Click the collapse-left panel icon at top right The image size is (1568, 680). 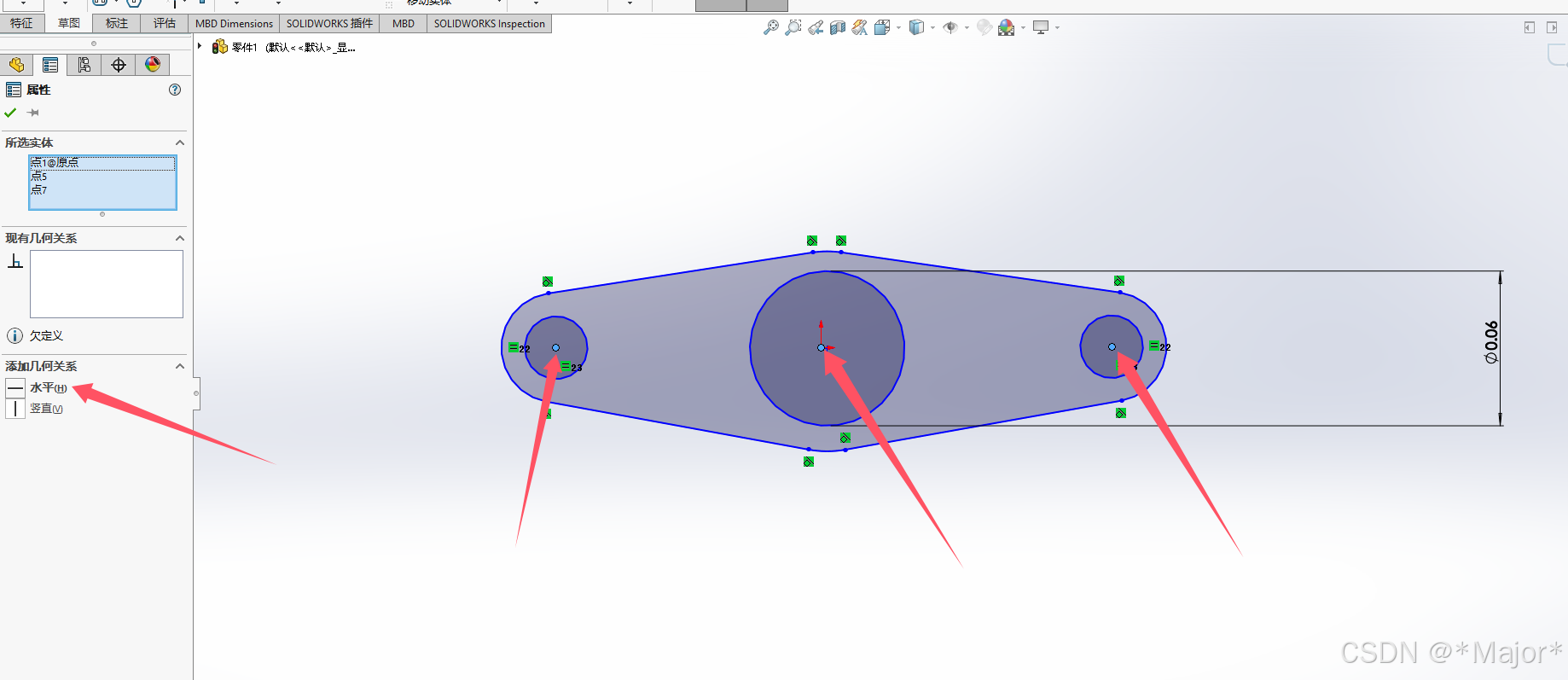click(1530, 27)
